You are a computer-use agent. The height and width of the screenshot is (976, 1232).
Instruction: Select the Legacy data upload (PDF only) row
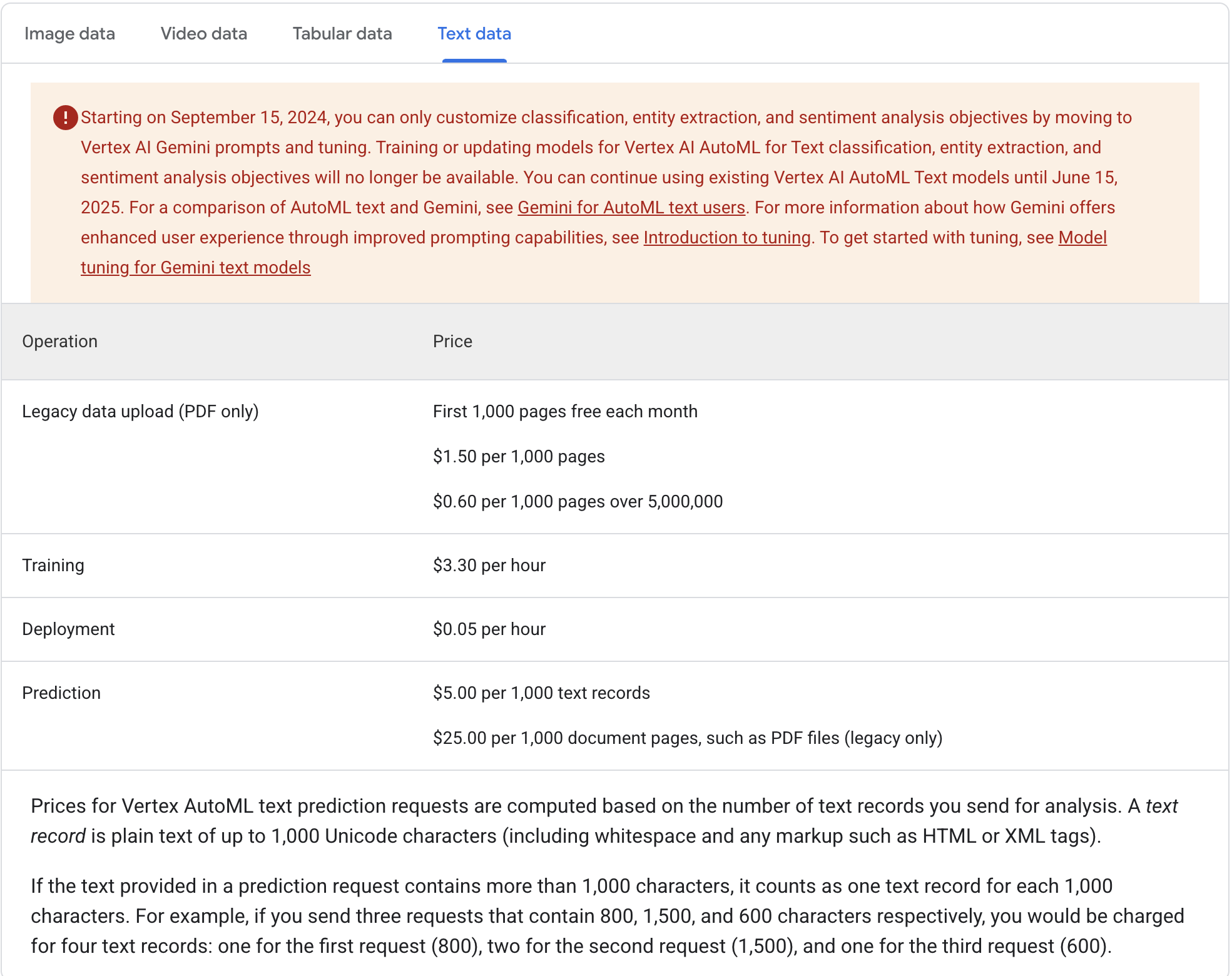tap(141, 411)
